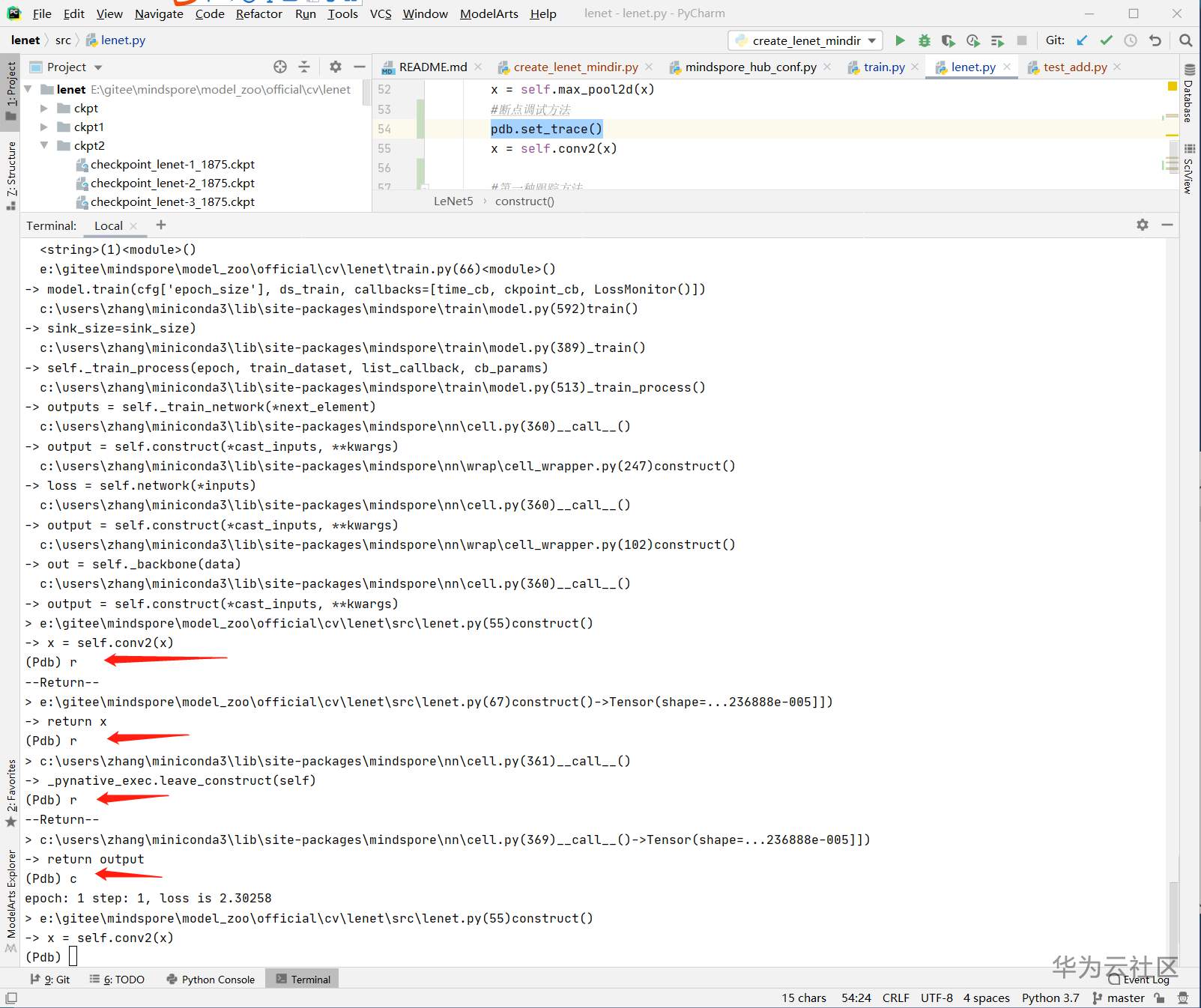Change Python 3.7 interpreter

click(1050, 998)
